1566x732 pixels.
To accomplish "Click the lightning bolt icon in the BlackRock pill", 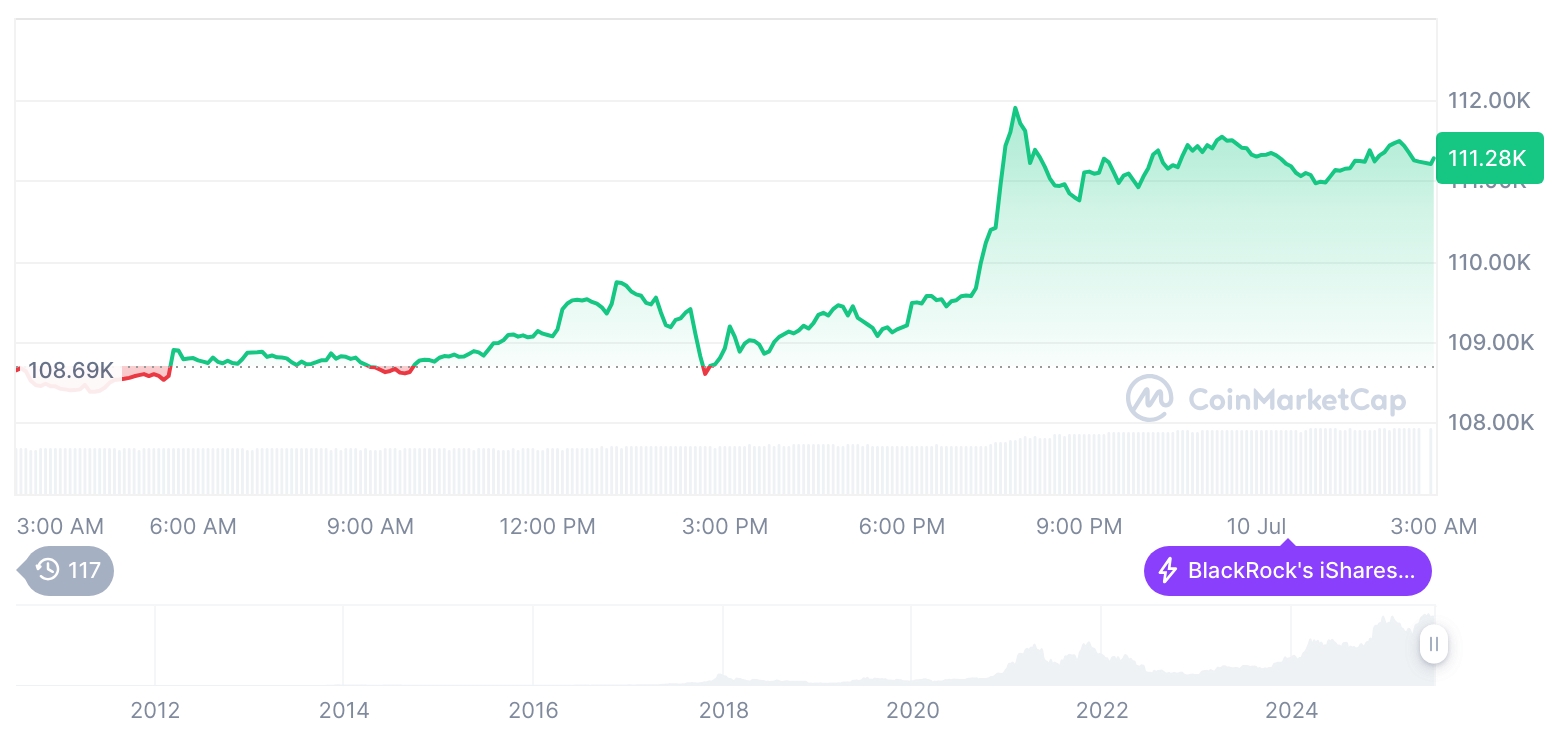I will click(x=1167, y=572).
